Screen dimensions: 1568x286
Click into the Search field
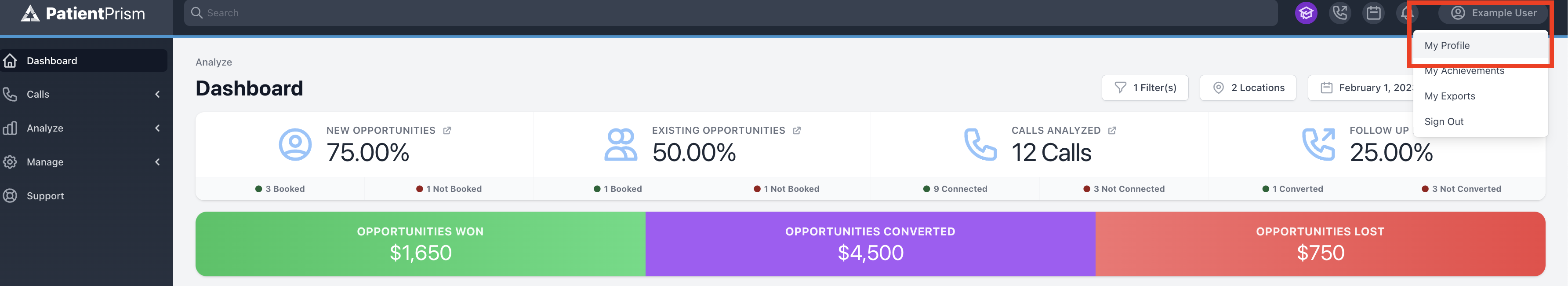(730, 13)
